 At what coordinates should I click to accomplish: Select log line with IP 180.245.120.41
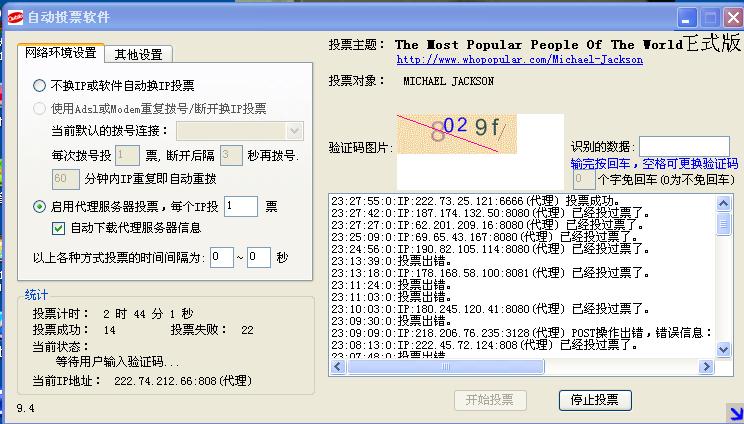[x=491, y=309]
